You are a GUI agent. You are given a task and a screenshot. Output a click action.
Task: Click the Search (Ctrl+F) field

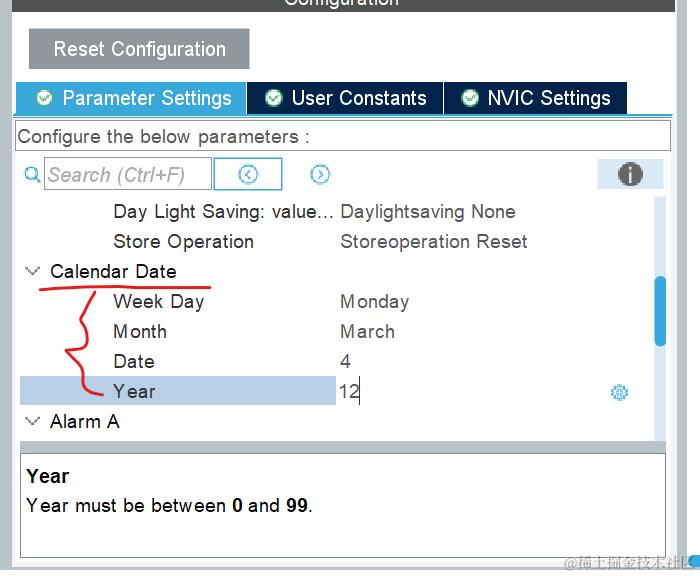pyautogui.click(x=128, y=174)
